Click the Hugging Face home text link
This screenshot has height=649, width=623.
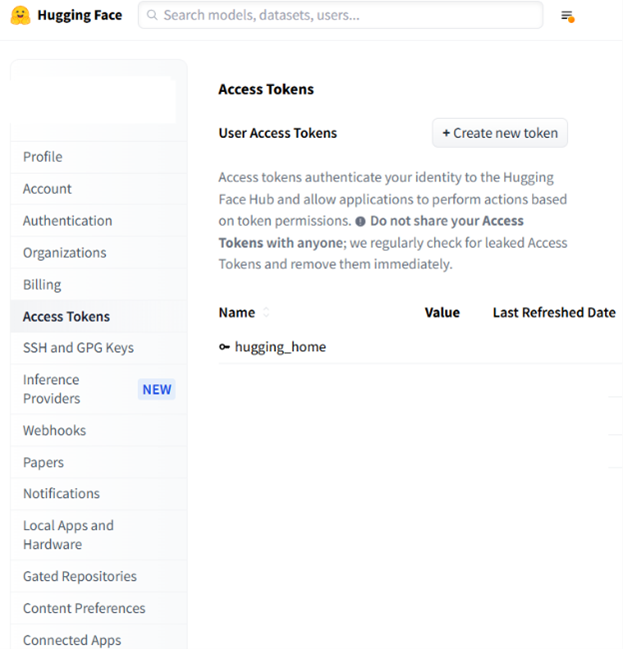click(79, 15)
